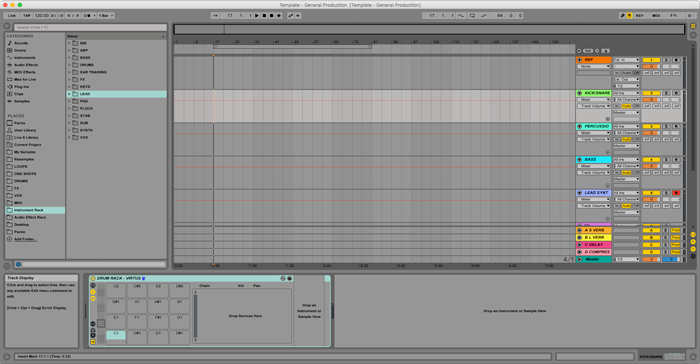Click the Arrangement Record button

(x=271, y=16)
